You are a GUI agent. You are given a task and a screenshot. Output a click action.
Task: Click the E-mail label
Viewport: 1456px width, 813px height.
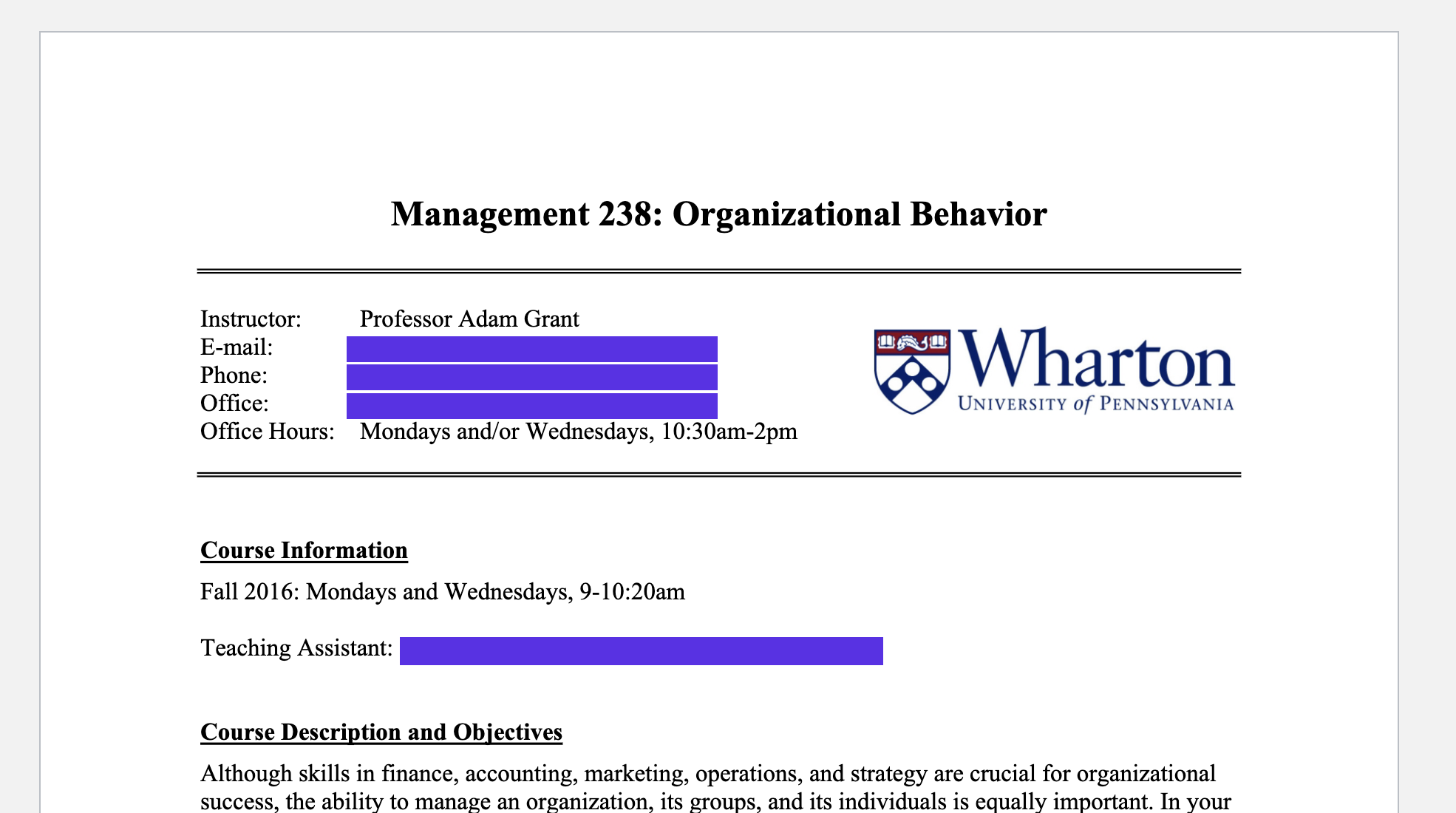tap(237, 347)
